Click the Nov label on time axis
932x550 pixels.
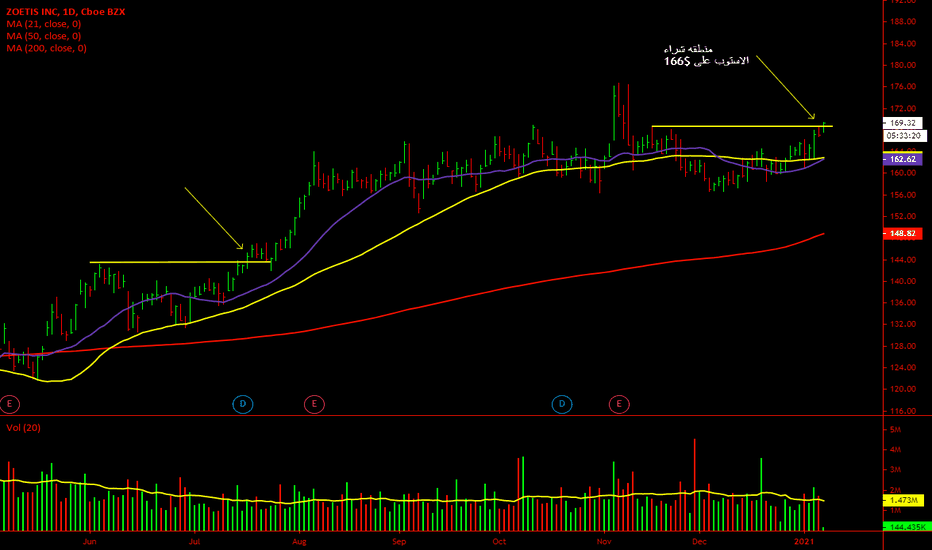click(x=604, y=541)
